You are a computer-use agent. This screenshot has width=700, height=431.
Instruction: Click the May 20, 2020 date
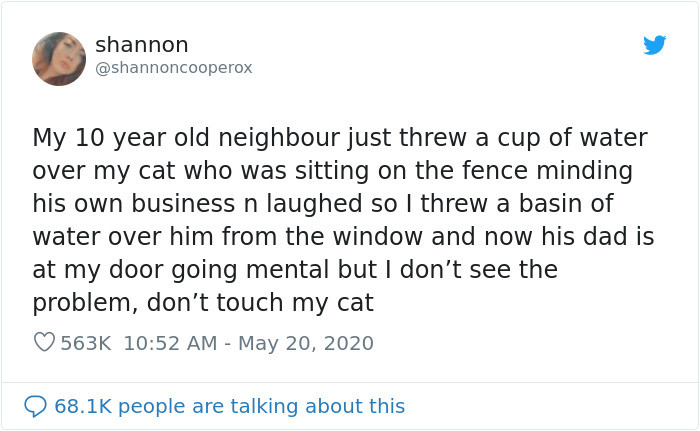coord(304,343)
